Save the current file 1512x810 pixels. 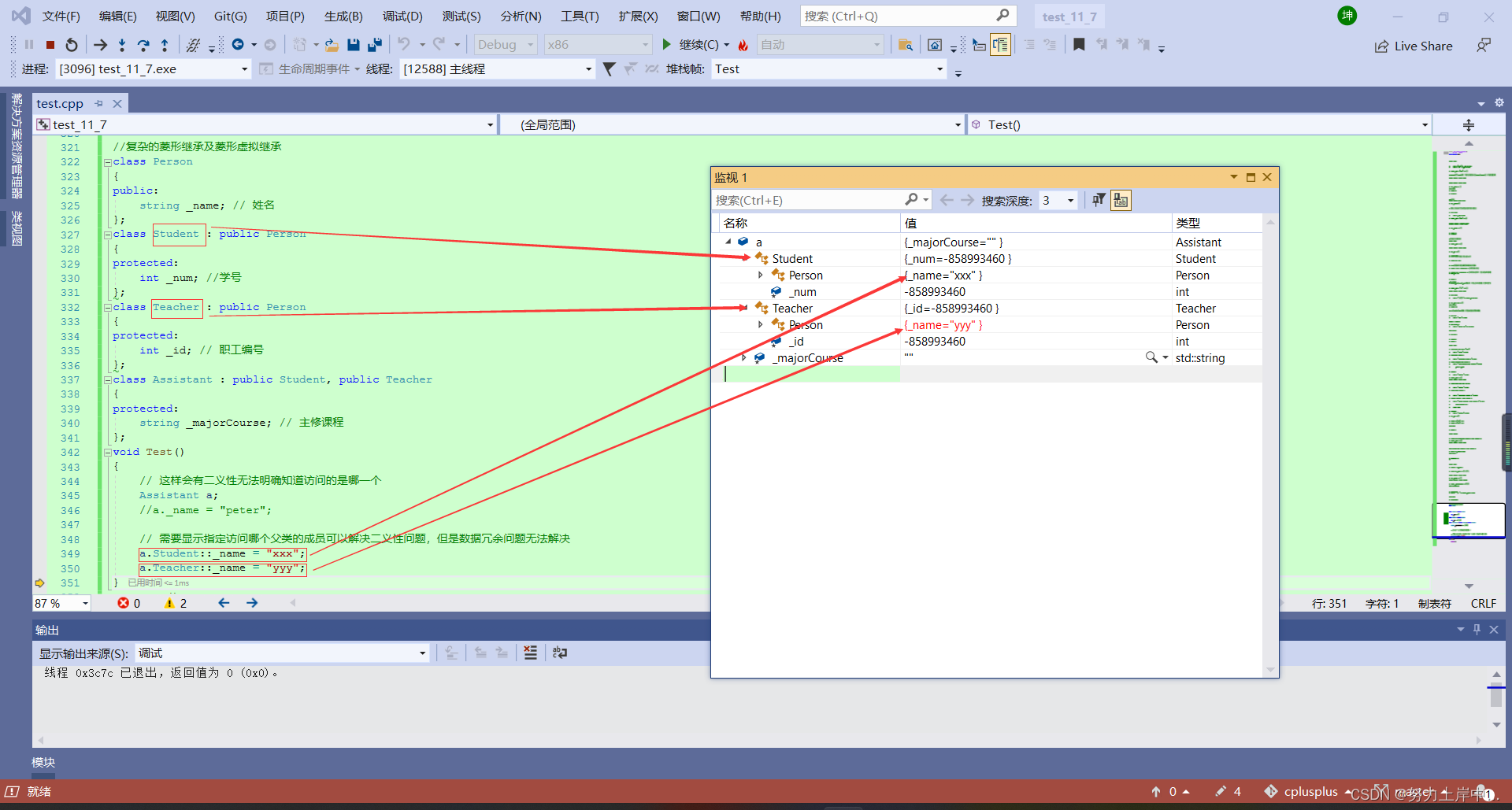tap(354, 45)
